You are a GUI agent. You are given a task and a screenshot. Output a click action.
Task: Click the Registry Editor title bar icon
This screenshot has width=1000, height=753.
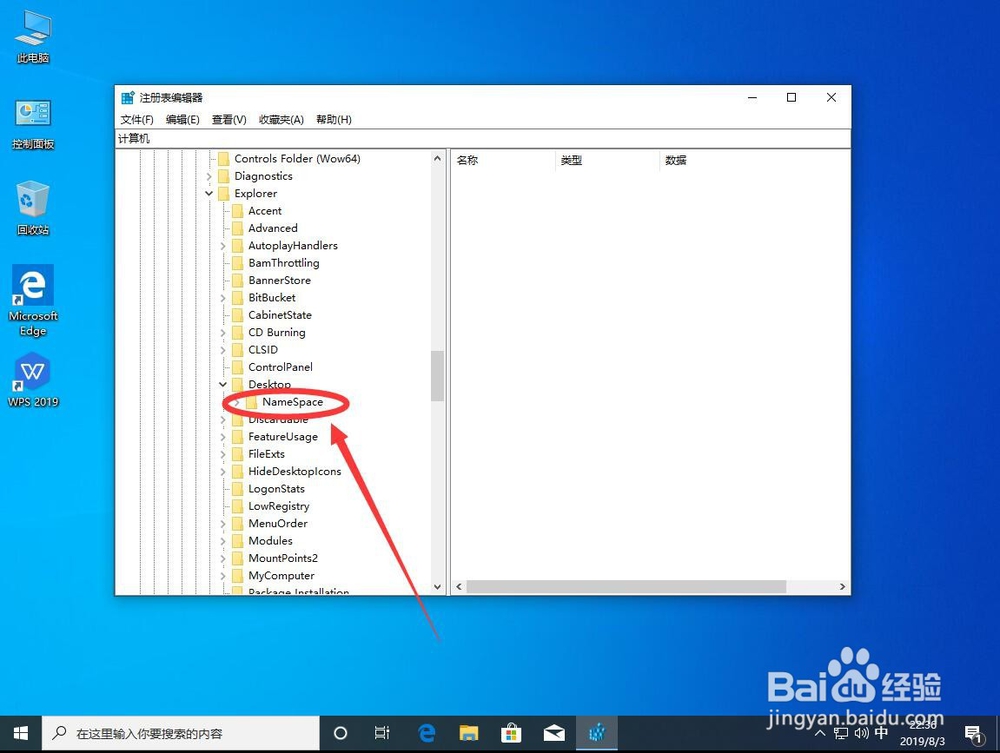(x=128, y=98)
